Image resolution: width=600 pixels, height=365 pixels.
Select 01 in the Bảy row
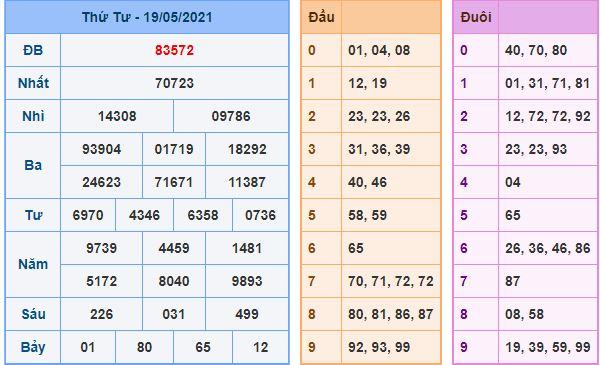tap(88, 347)
